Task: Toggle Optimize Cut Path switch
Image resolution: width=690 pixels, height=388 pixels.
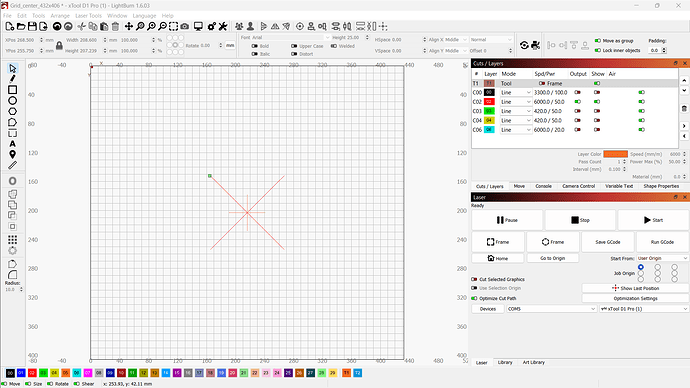Action: pyautogui.click(x=474, y=298)
